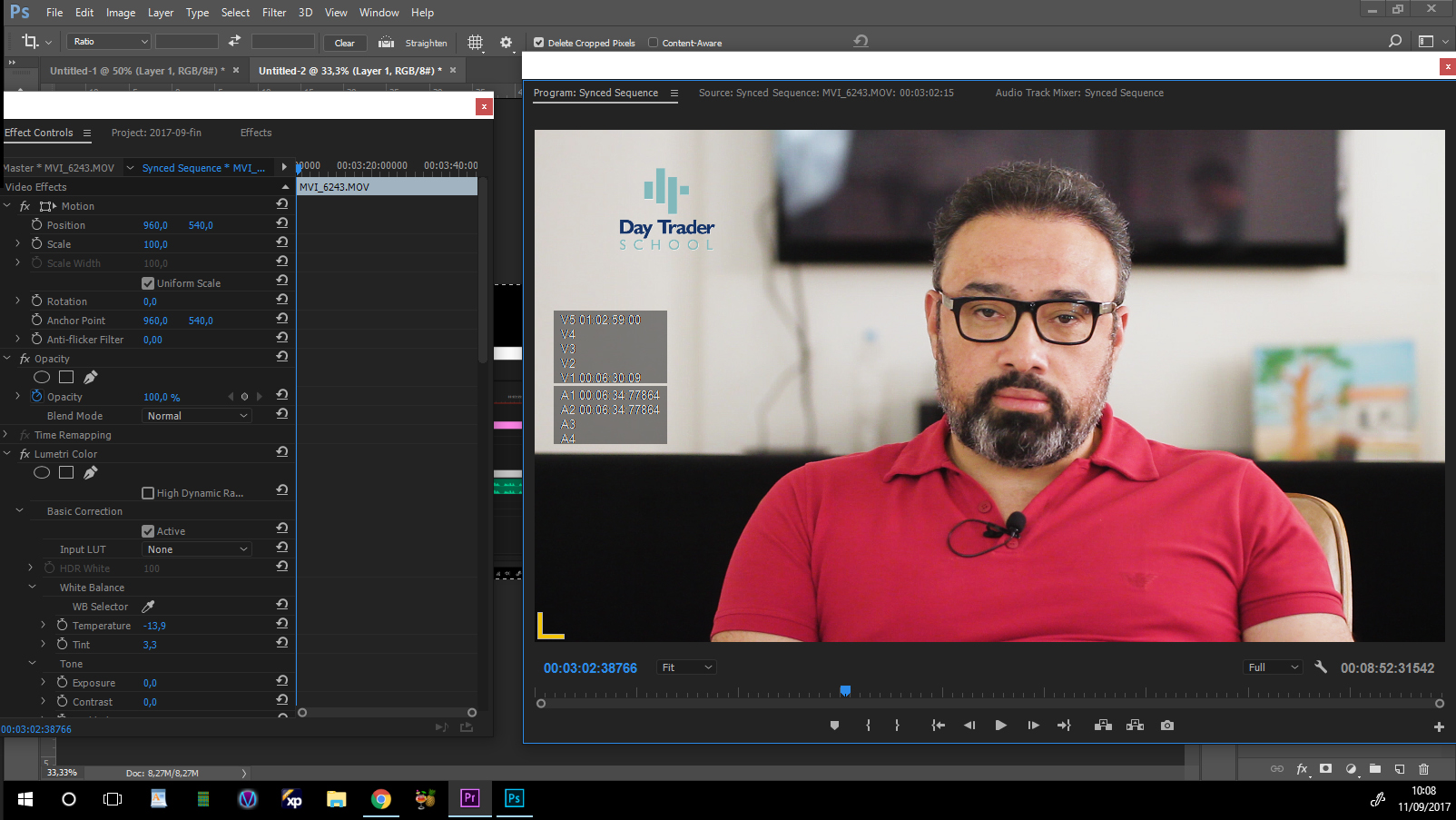Image resolution: width=1456 pixels, height=820 pixels.
Task: Reset the Temperature parameter
Action: tap(282, 625)
